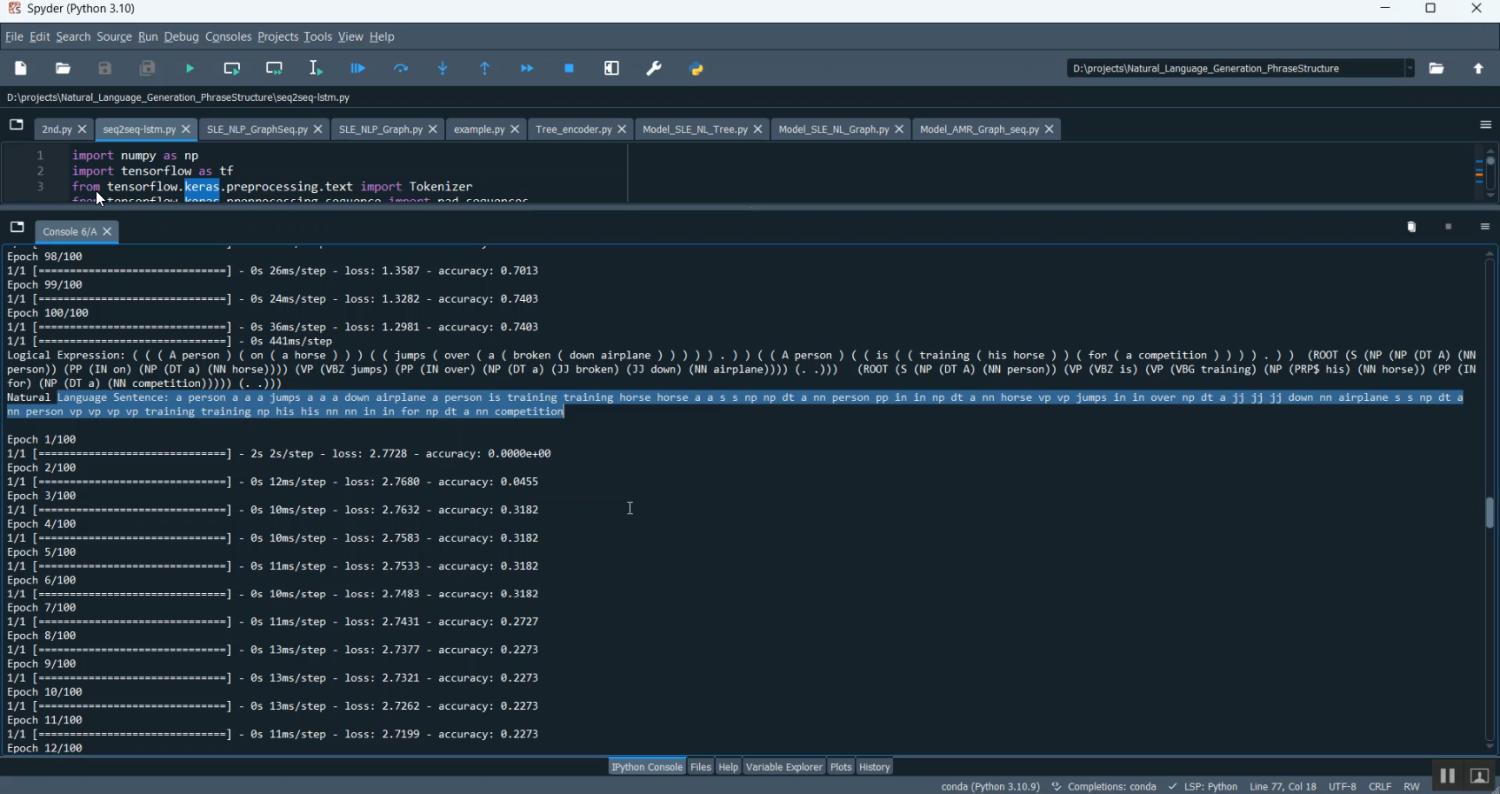Create a new file
1500x794 pixels.
[x=19, y=68]
